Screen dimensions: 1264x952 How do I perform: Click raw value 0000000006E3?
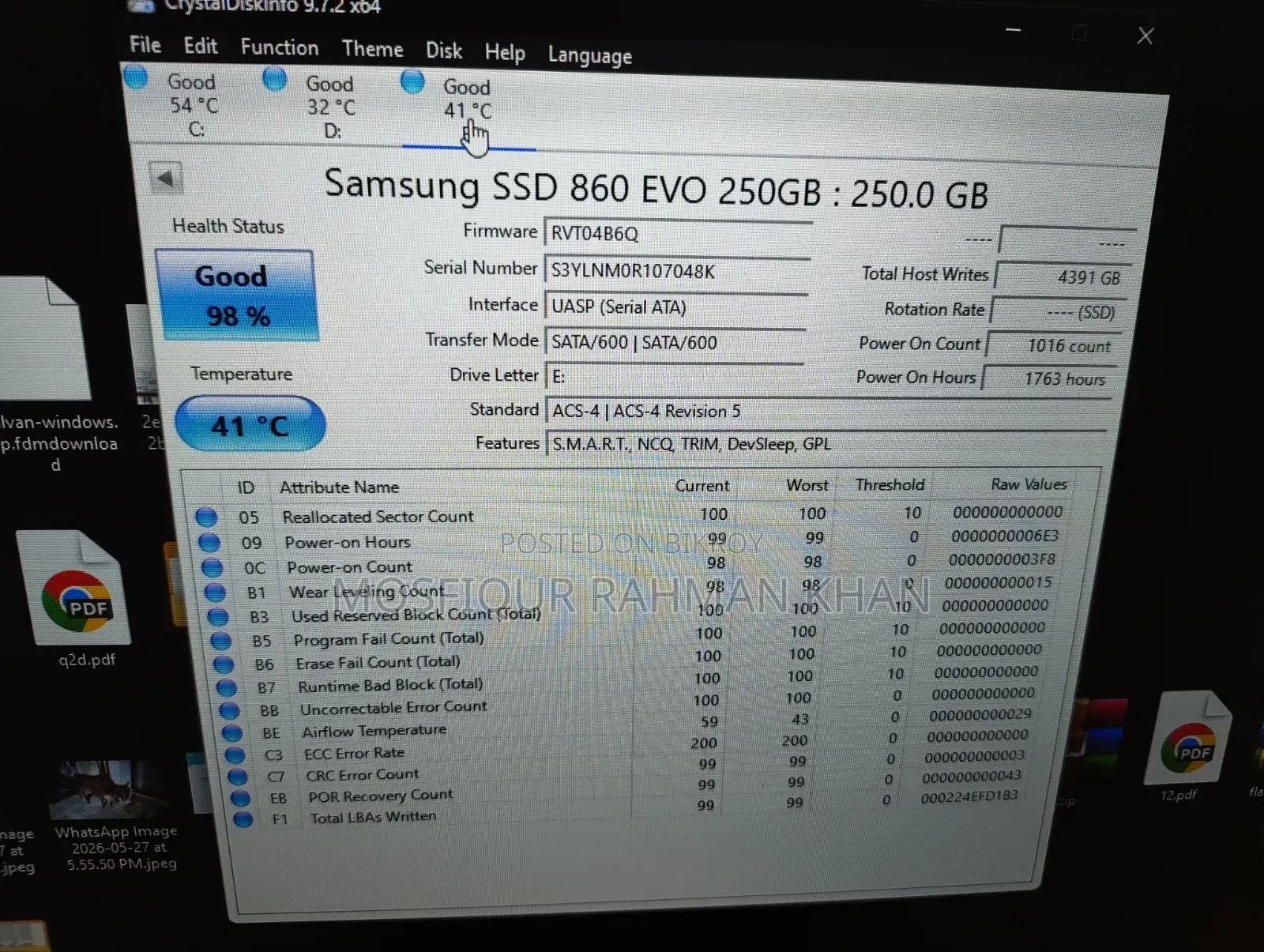(1005, 536)
